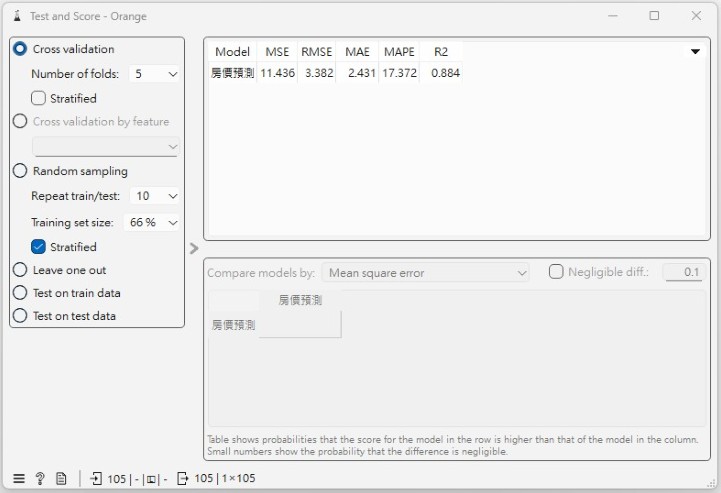Collapse the left panel with the arrow handle

pyautogui.click(x=194, y=248)
